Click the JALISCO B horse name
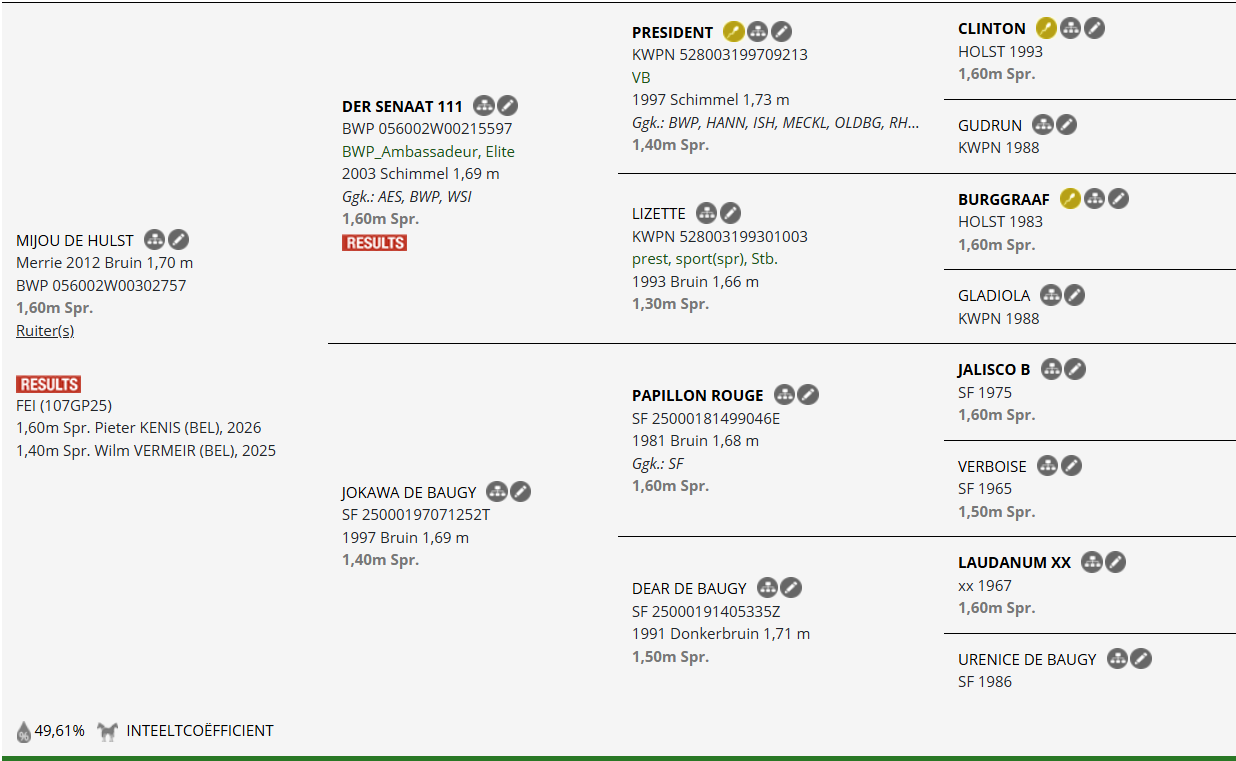This screenshot has width=1236, height=761. tap(994, 370)
